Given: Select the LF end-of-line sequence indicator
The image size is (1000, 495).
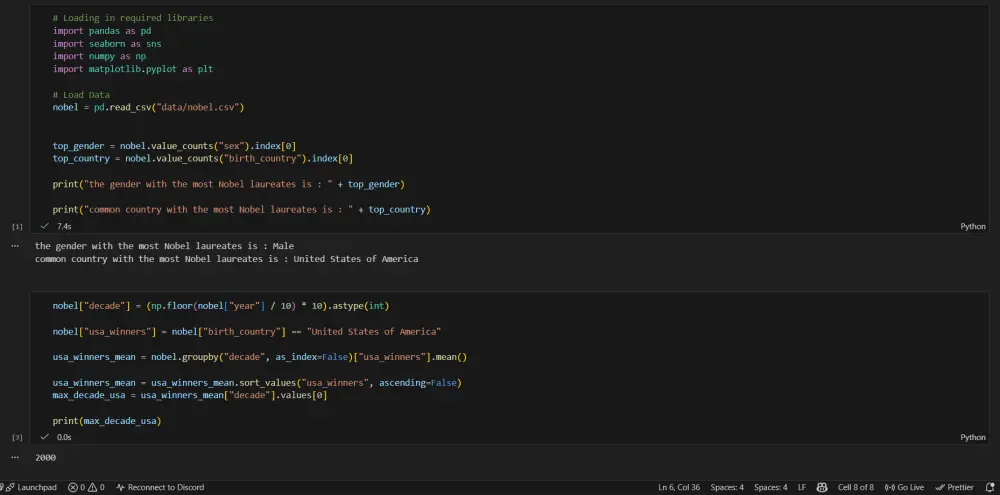Looking at the screenshot, I should coord(802,487).
